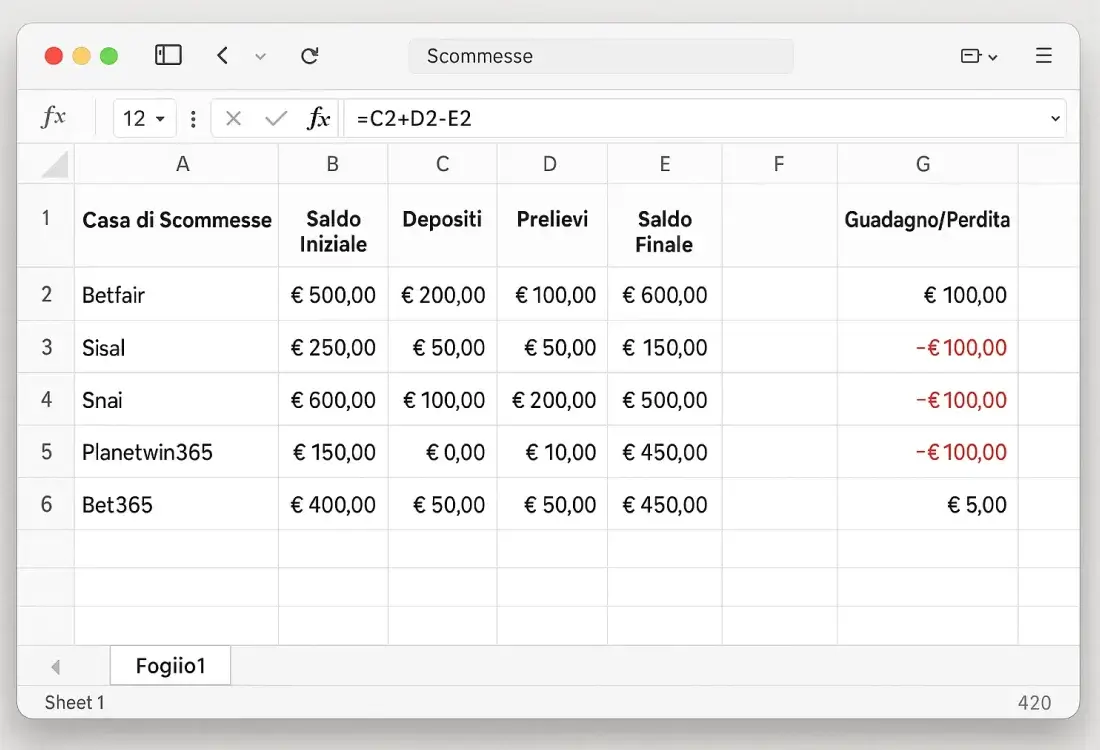Confirm the formula with the checkmark icon
Screen dimensions: 1100x750
tap(275, 117)
